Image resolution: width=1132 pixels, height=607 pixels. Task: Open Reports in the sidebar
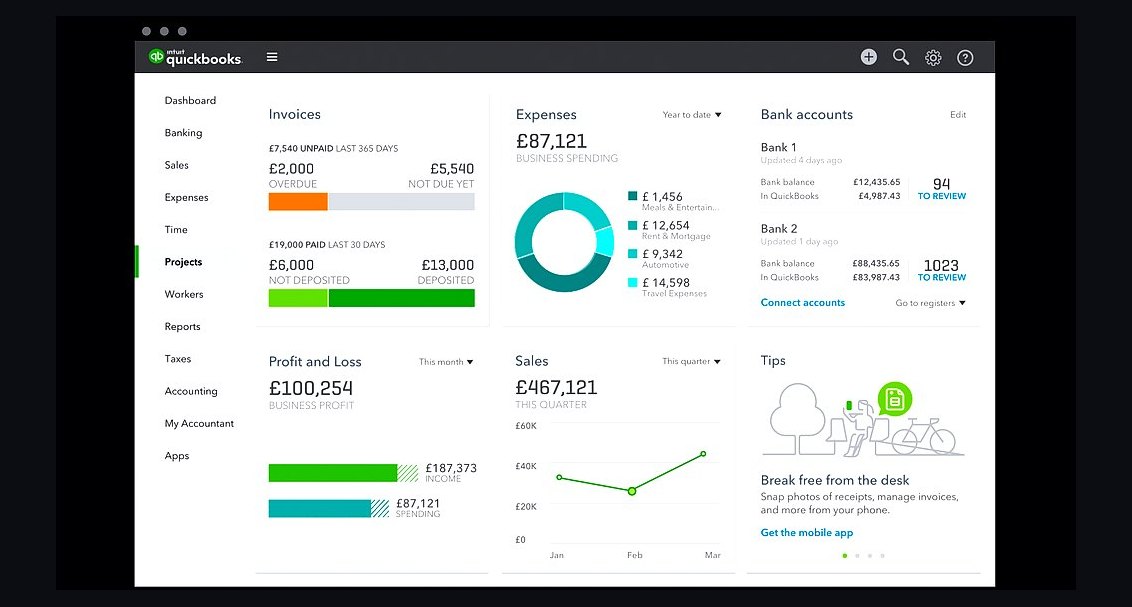pyautogui.click(x=182, y=327)
